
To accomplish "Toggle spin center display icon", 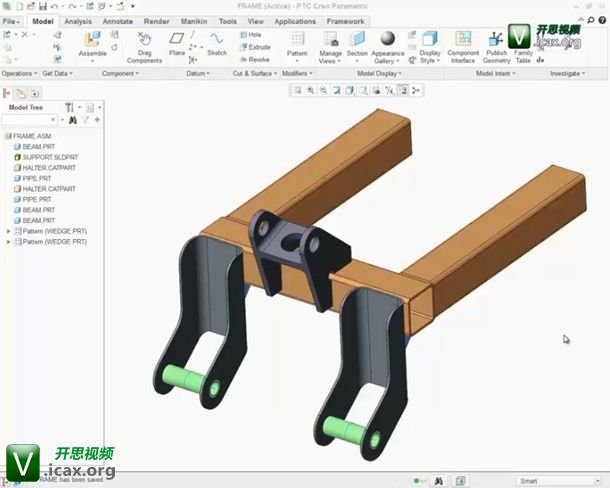I will 415,90.
